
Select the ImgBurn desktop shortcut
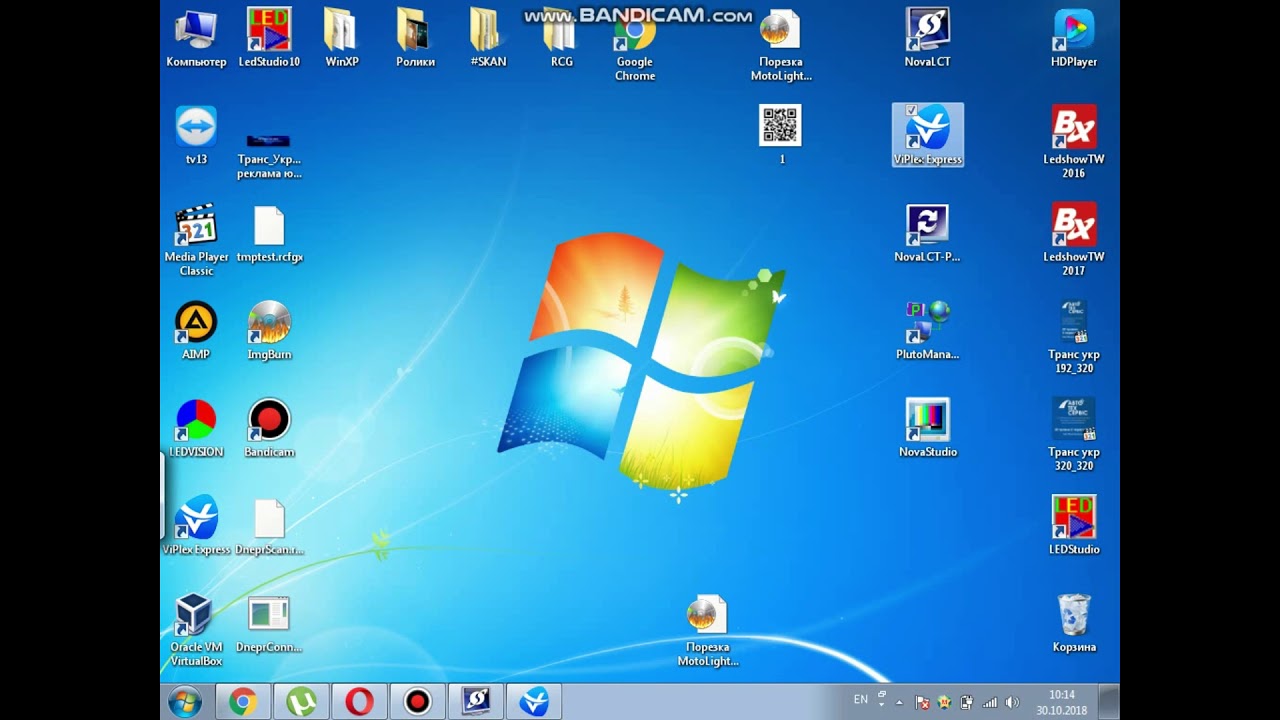pyautogui.click(x=269, y=330)
